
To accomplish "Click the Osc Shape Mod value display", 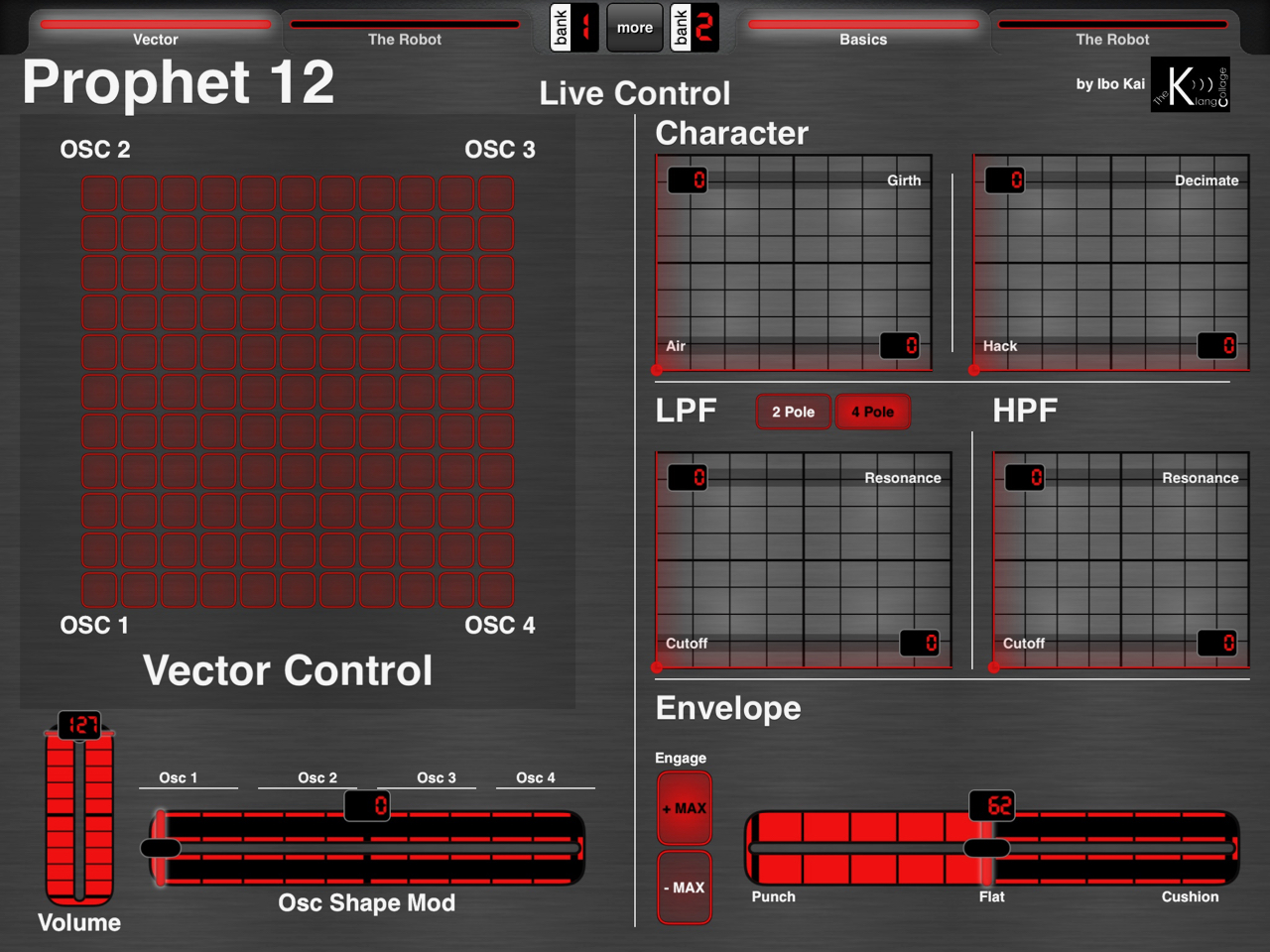I will click(367, 806).
